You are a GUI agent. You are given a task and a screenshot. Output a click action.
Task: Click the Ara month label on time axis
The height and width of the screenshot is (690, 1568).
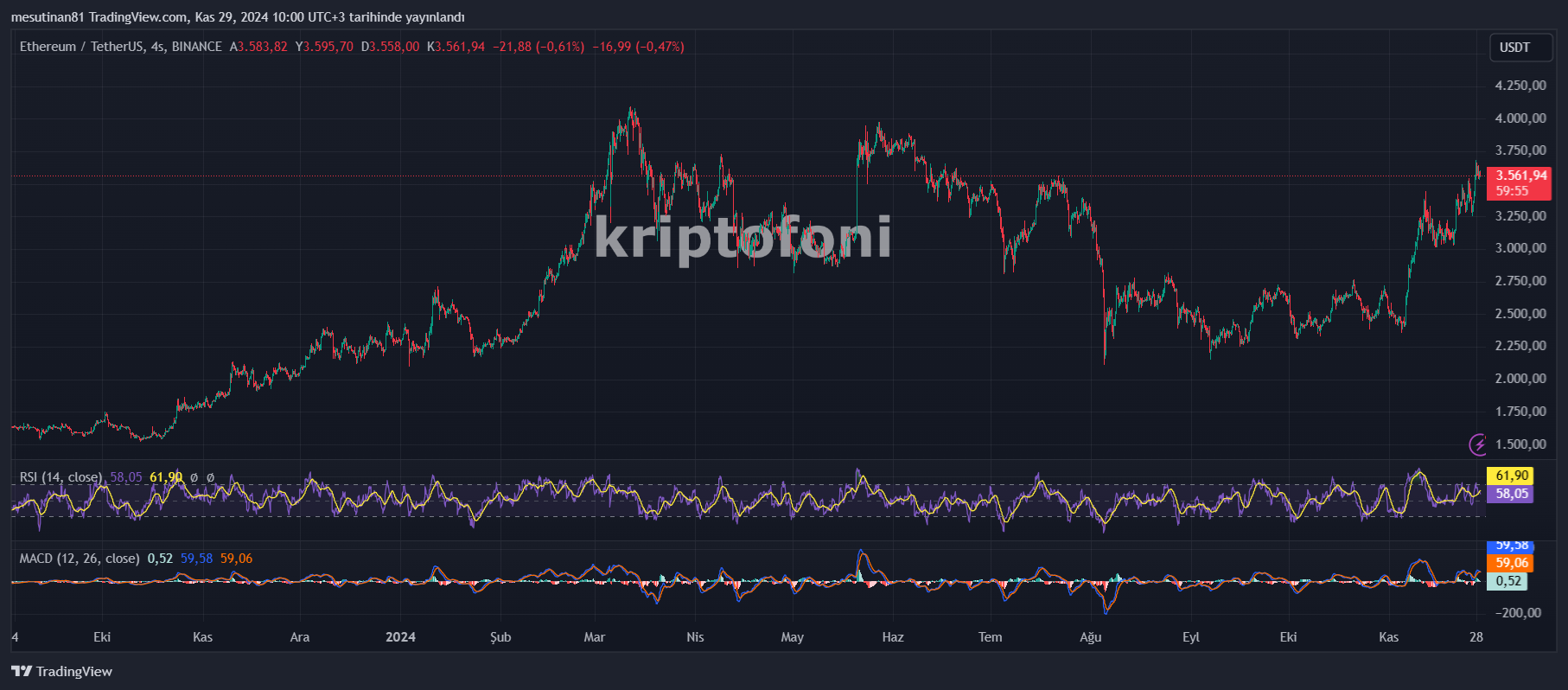(300, 637)
